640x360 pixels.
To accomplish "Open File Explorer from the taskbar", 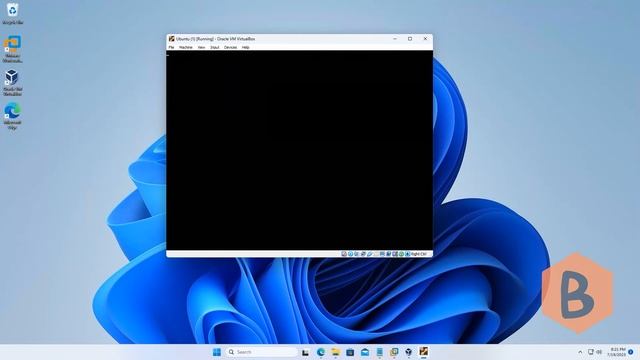I will [x=336, y=352].
